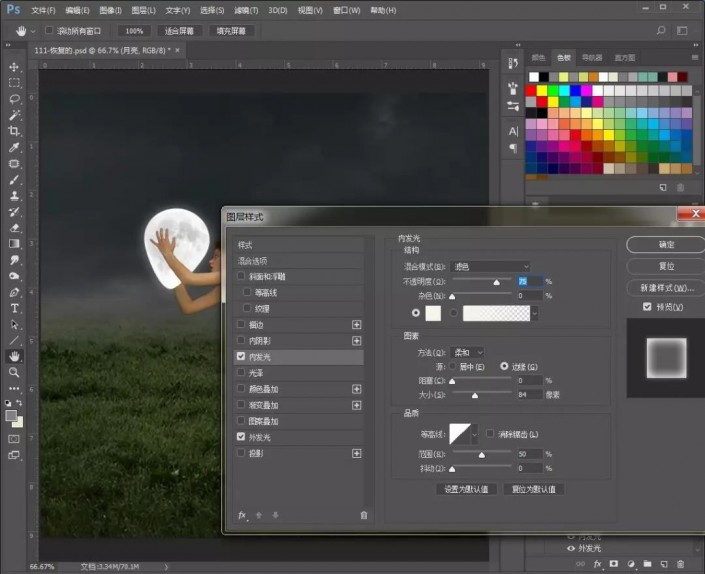The height and width of the screenshot is (574, 705).
Task: Switch to the Swatches tab
Action: tap(563, 58)
